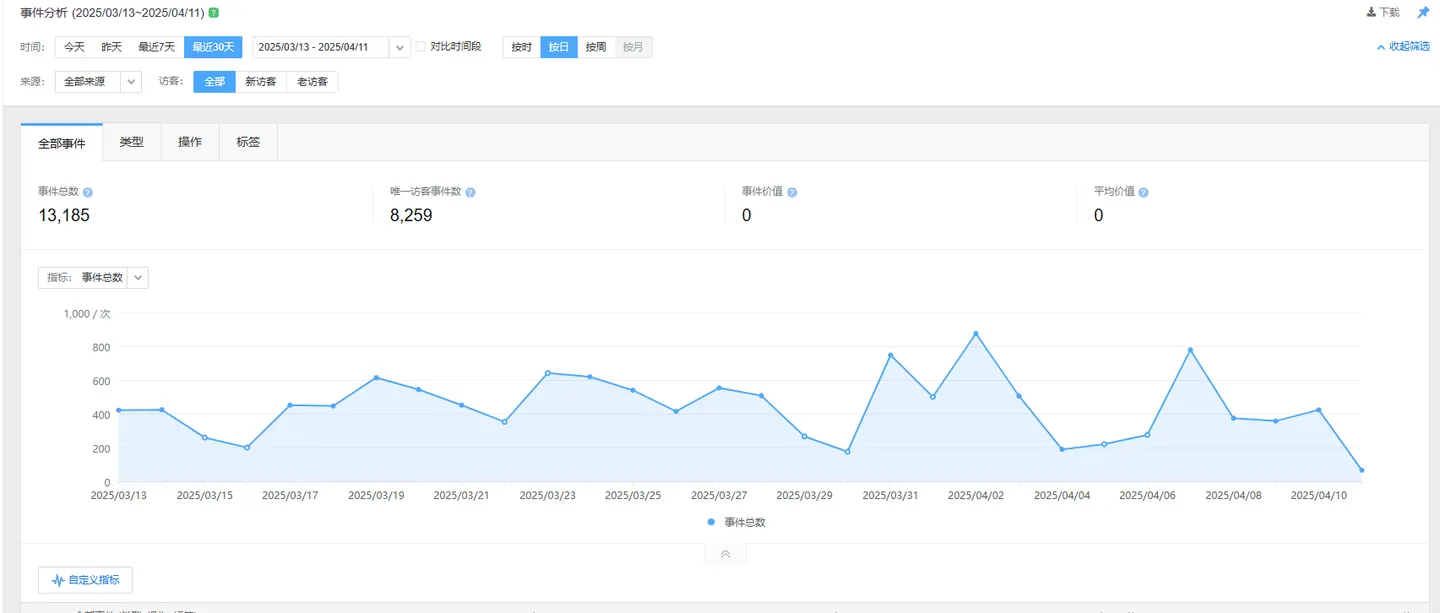Click the chart data point above 2025/03/19
Viewport: 1440px width, 613px height.
376,378
